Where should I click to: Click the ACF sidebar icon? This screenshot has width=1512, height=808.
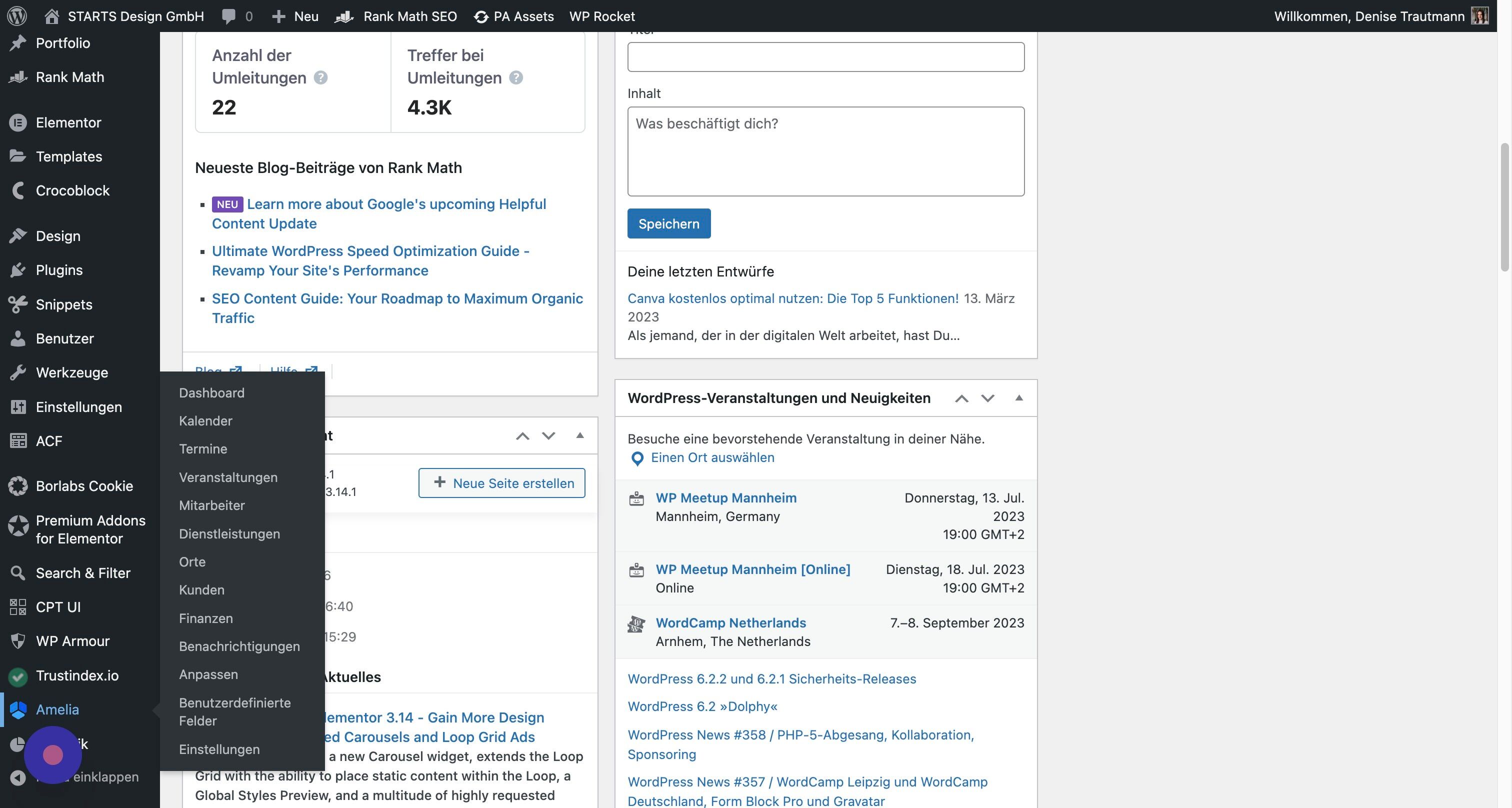18,440
